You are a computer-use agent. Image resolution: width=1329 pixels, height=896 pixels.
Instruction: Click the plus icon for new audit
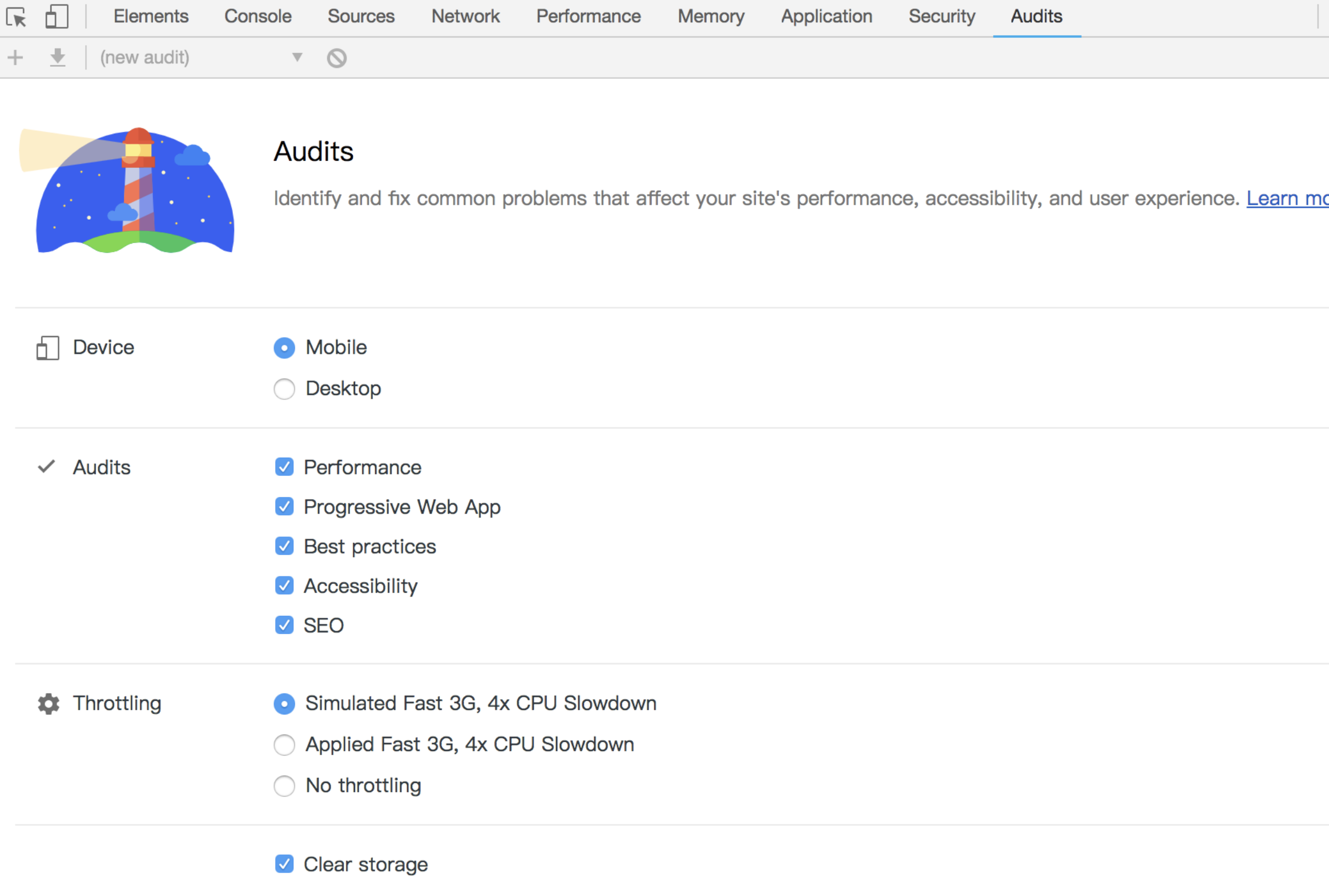tap(15, 58)
